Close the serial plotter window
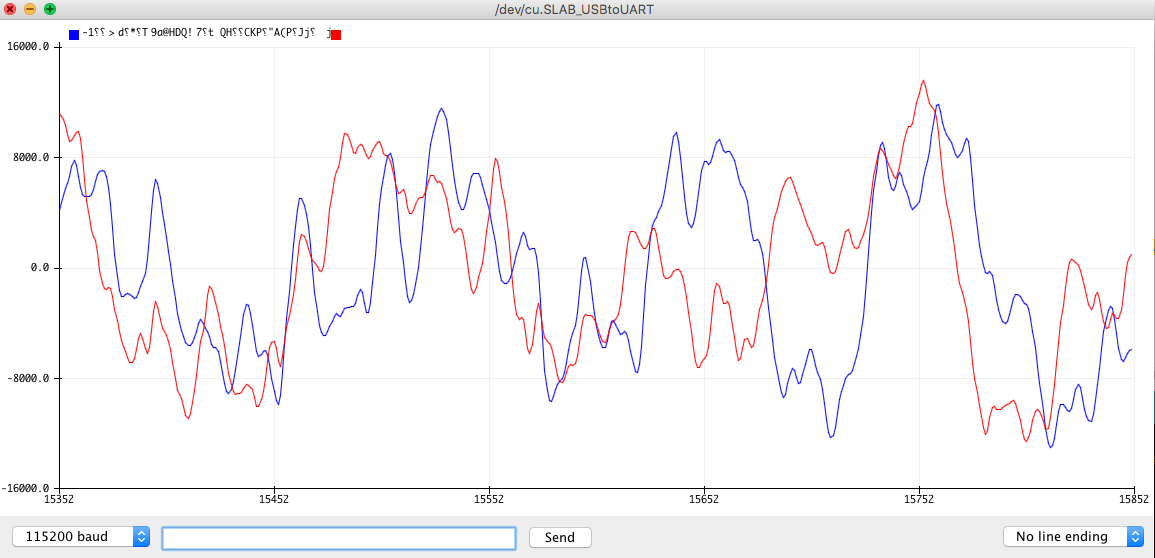 click(10, 10)
